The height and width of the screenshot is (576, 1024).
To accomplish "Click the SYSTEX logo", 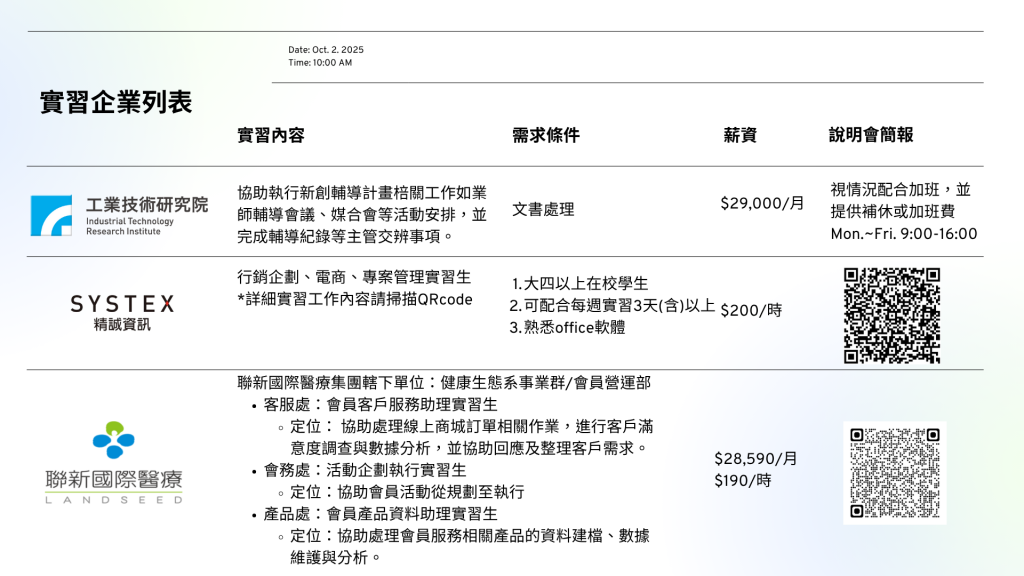I will pos(122,304).
